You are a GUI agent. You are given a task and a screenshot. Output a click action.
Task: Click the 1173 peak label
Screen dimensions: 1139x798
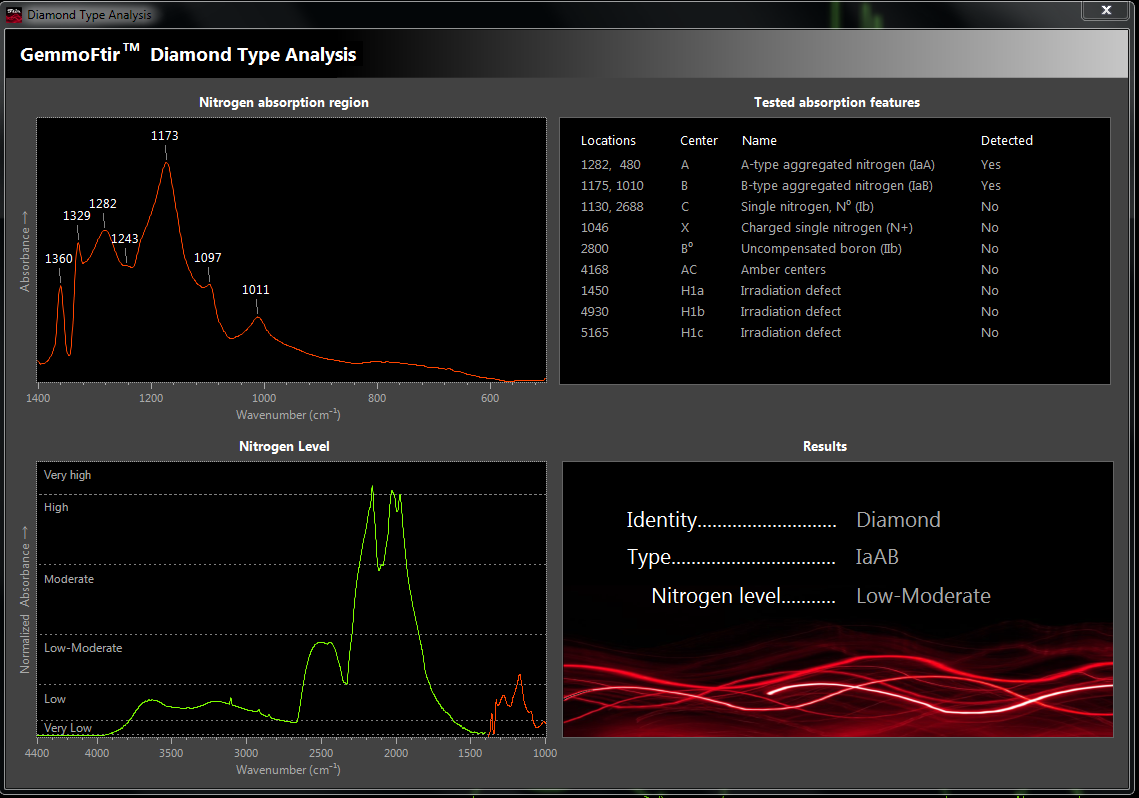(x=164, y=136)
